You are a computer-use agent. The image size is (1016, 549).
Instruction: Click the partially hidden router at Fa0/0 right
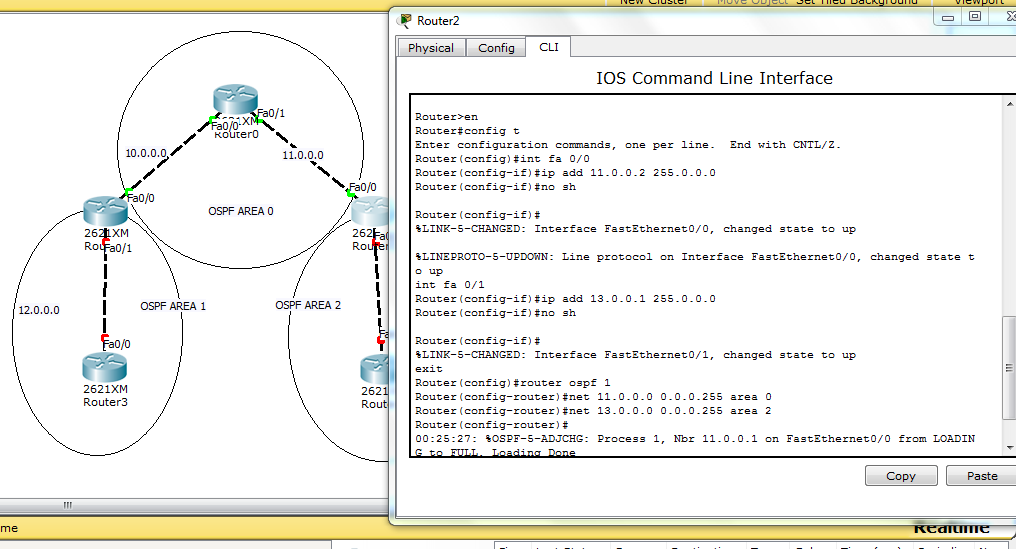370,212
